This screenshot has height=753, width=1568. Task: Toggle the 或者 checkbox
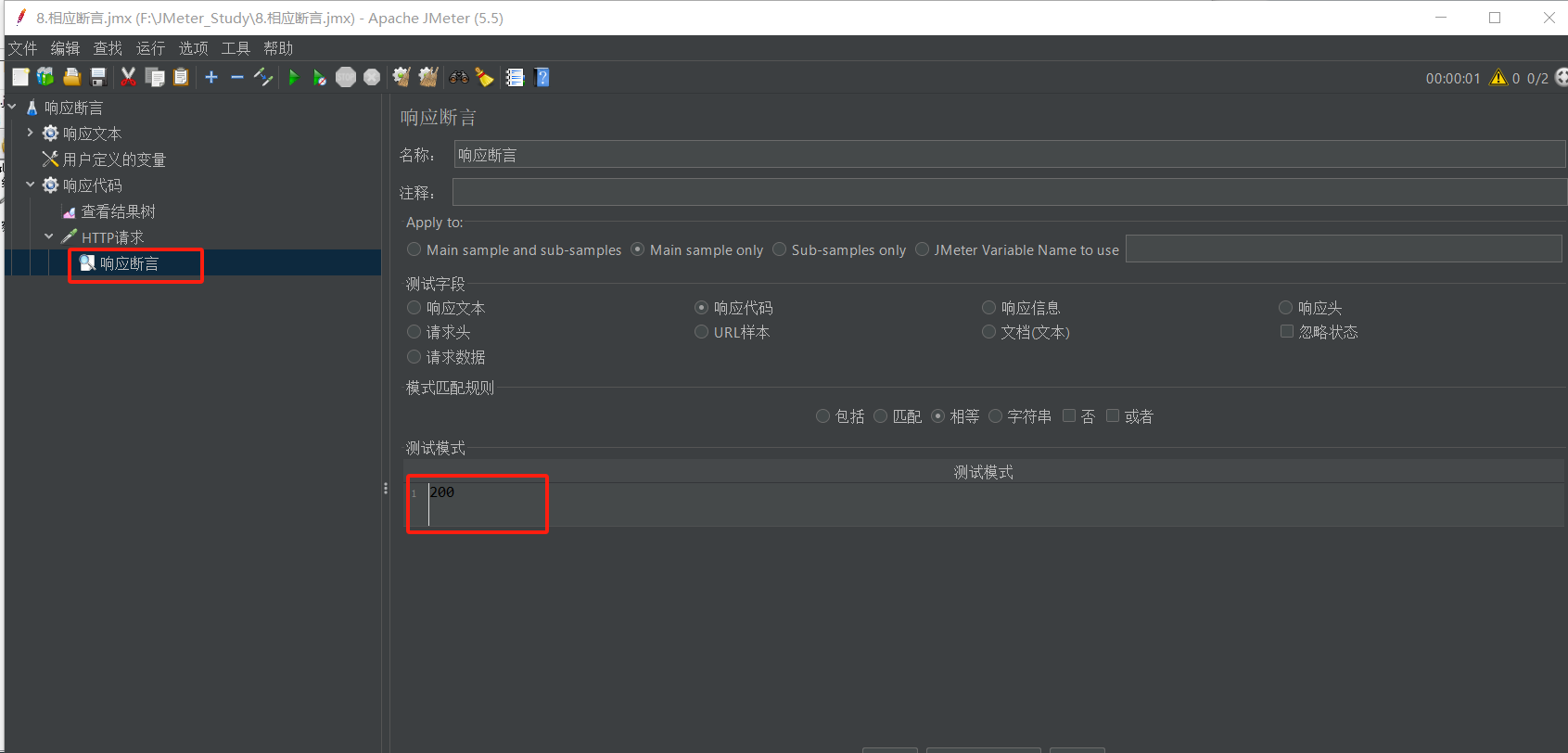pyautogui.click(x=1113, y=416)
